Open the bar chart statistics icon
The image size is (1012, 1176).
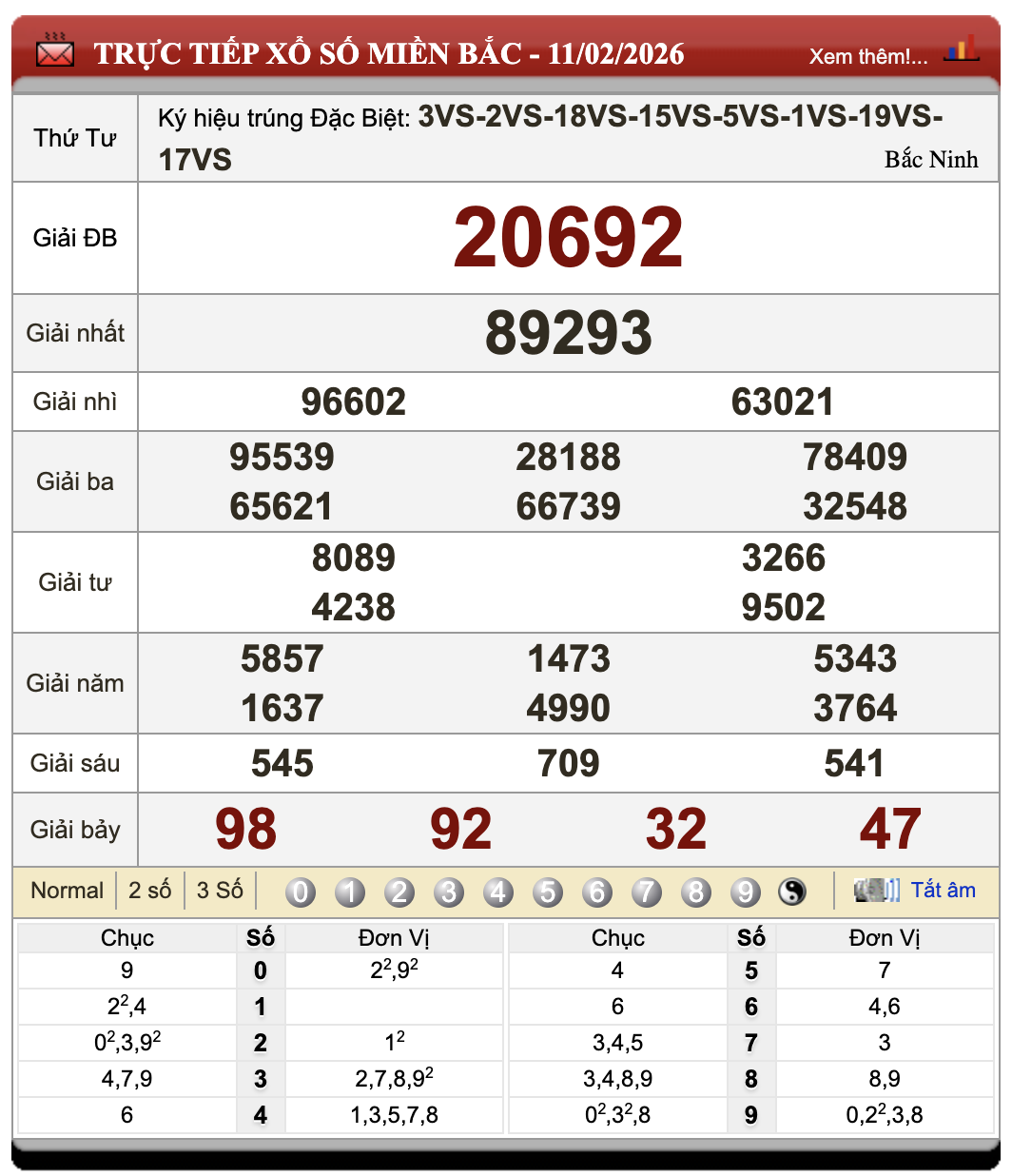[x=963, y=47]
